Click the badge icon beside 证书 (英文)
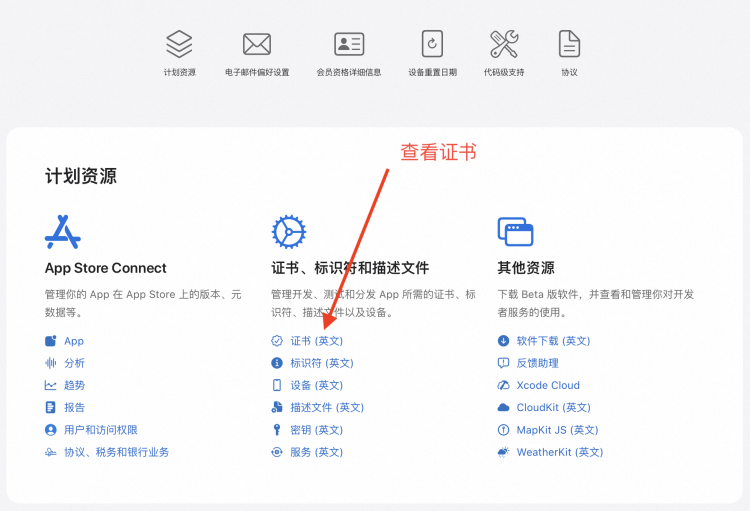The height and width of the screenshot is (511, 750). (277, 341)
